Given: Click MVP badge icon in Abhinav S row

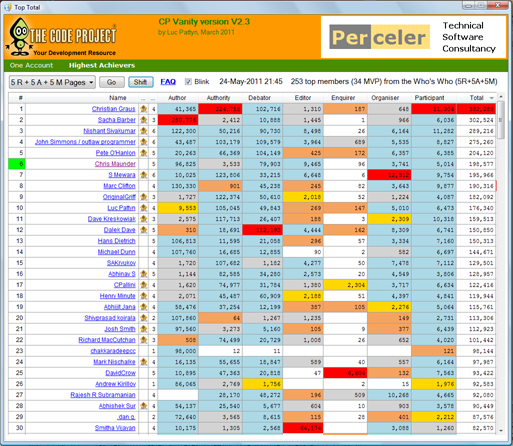Looking at the screenshot, I should (x=144, y=274).
